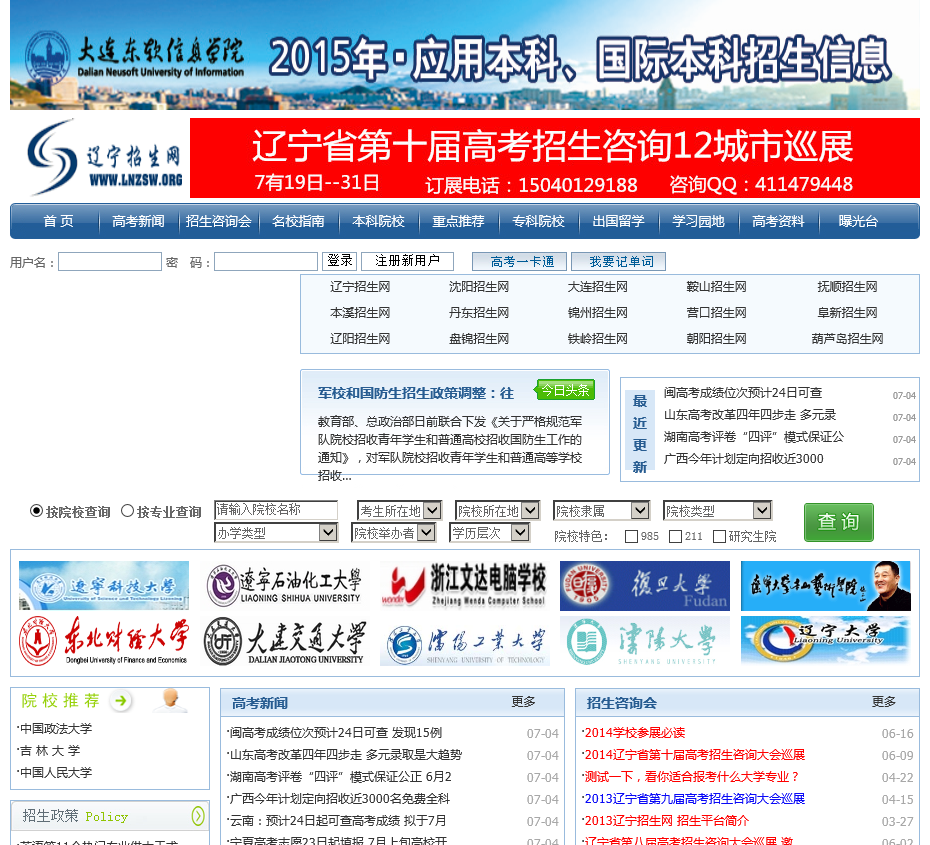Image resolution: width=930 pixels, height=845 pixels.
Task: Click the 辽宁石油化工大学 logo
Action: click(284, 585)
